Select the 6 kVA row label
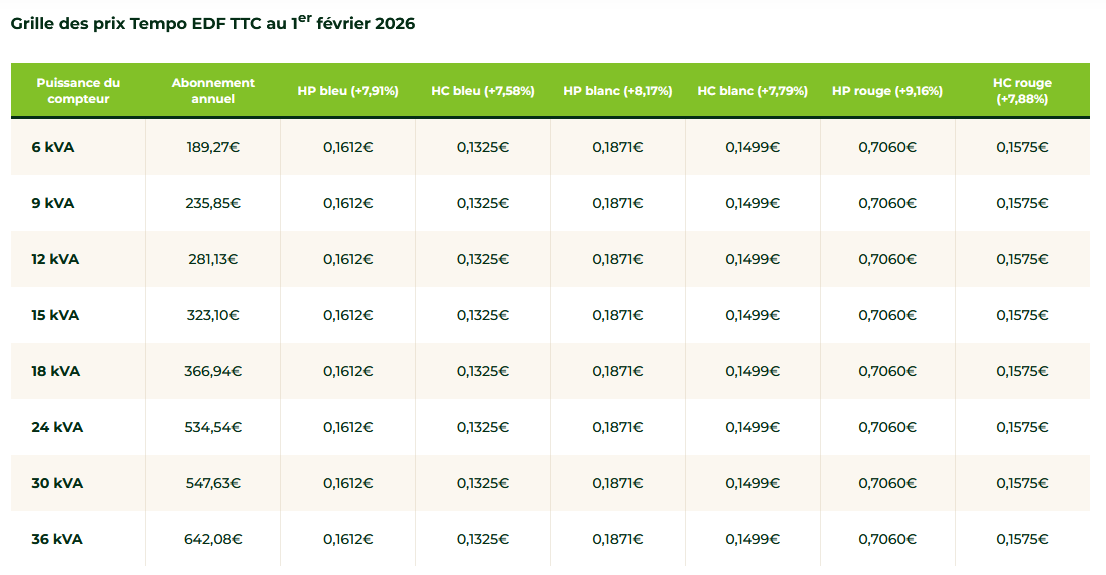Image resolution: width=1106 pixels, height=575 pixels. click(x=53, y=147)
